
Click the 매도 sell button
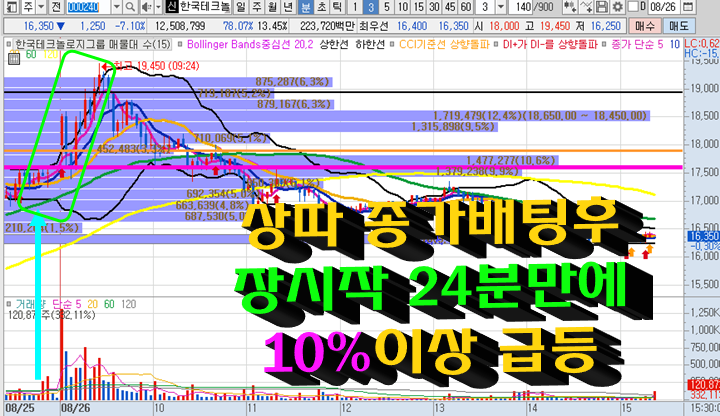(679, 26)
